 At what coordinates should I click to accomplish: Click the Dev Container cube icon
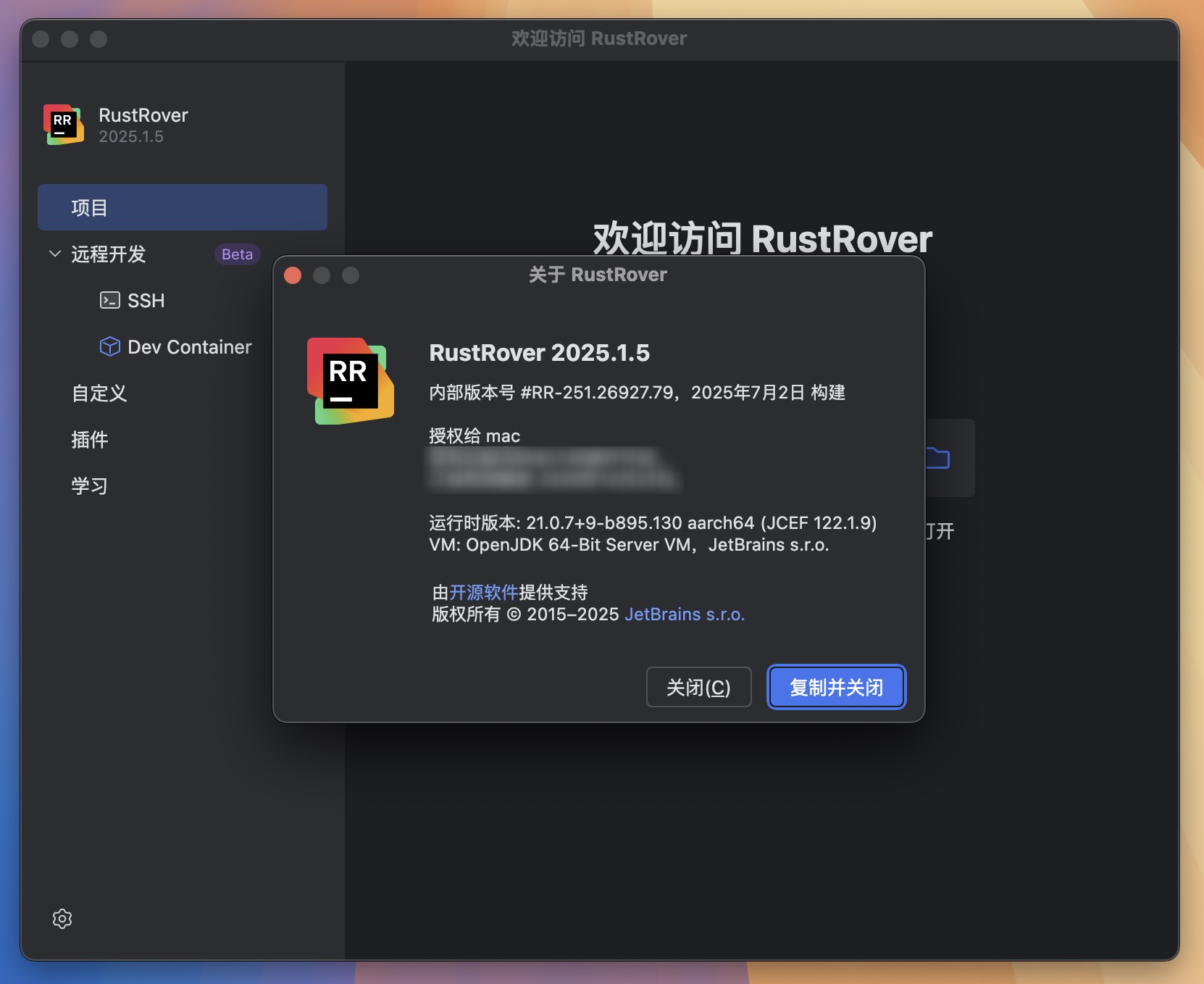110,346
